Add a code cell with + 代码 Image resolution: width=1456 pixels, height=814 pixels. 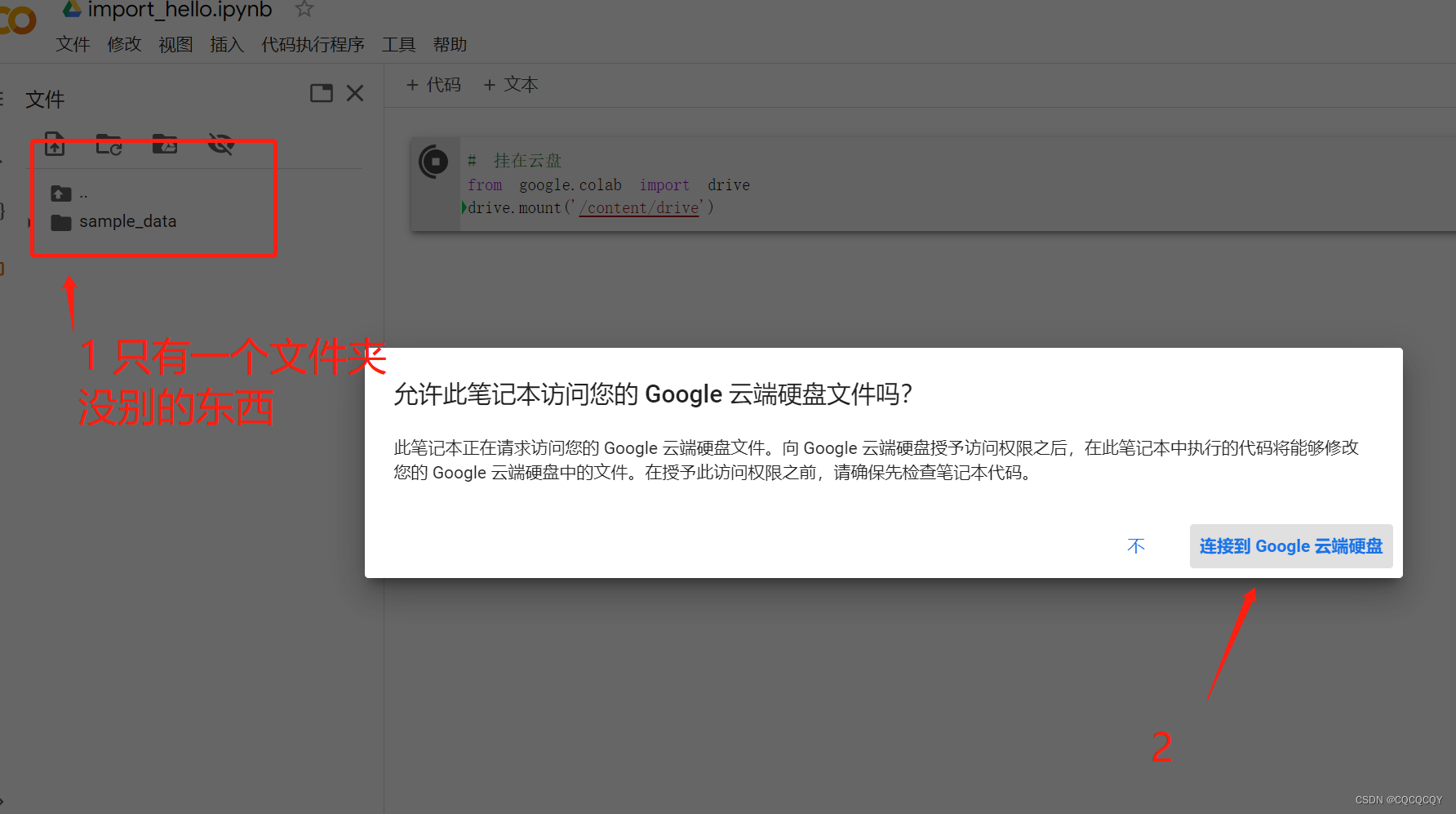[433, 84]
